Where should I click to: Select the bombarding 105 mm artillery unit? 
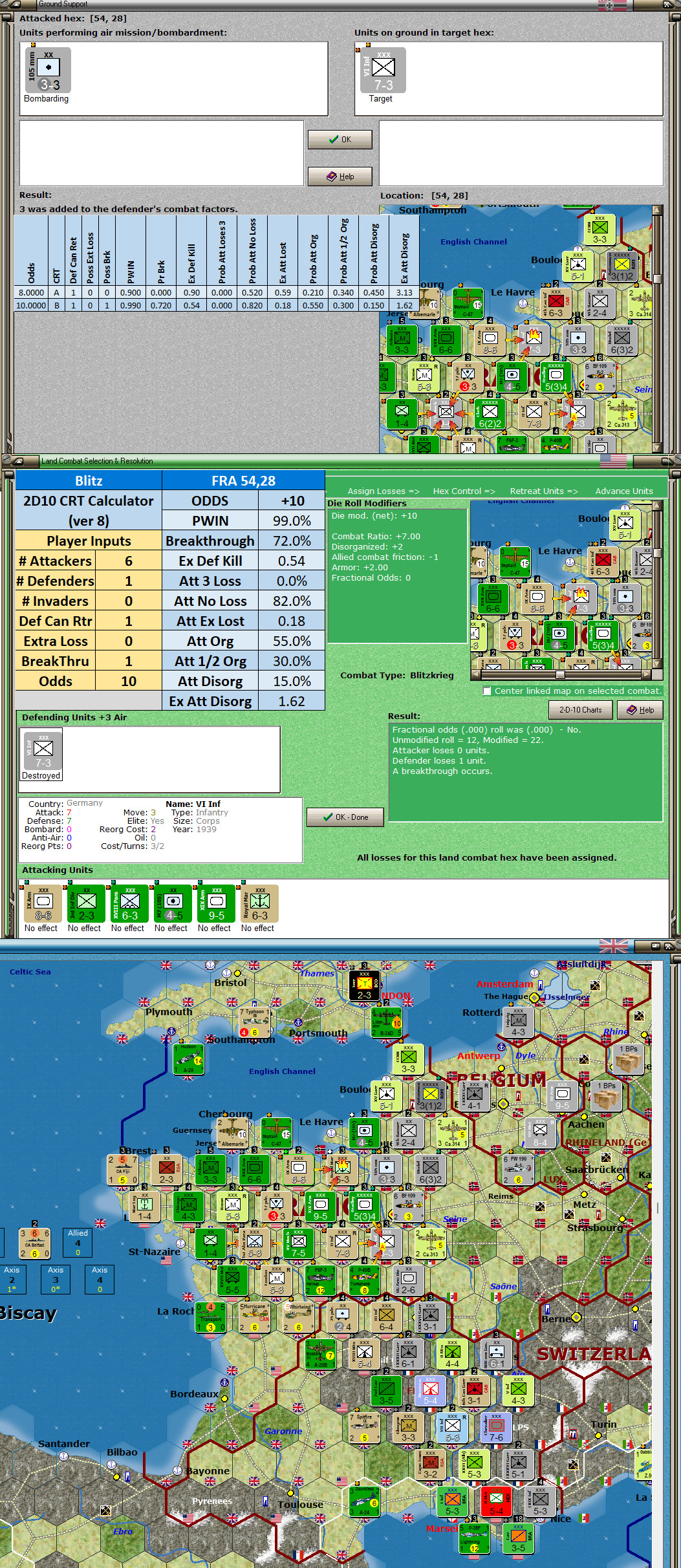48,70
